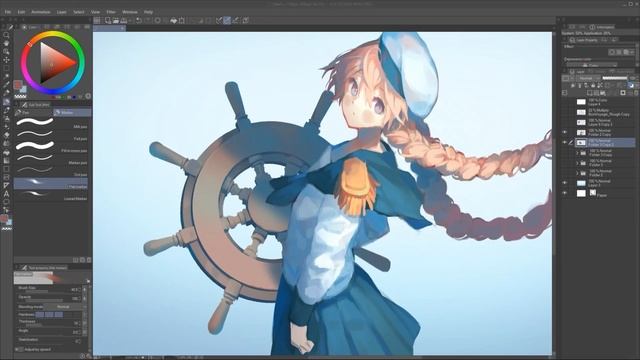Click the brush size dynamics icon
Image resolution: width=640 pixels, height=360 pixels.
coord(85,289)
